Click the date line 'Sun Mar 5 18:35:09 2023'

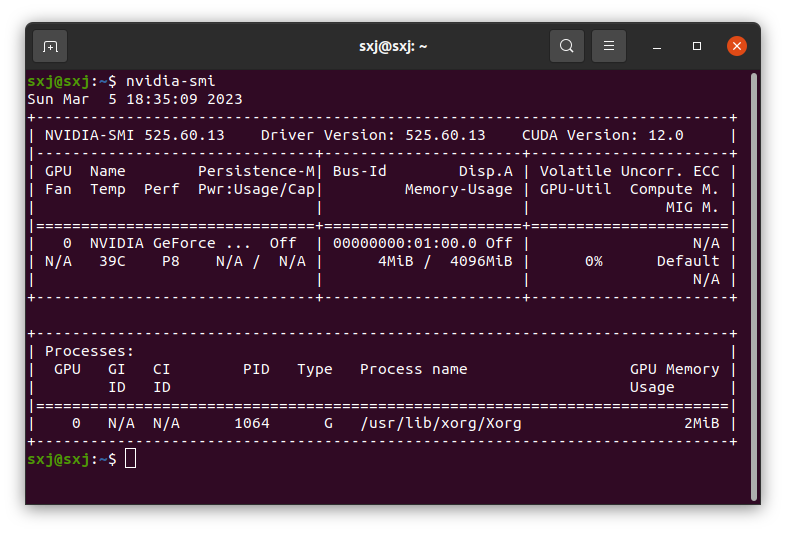(x=135, y=99)
